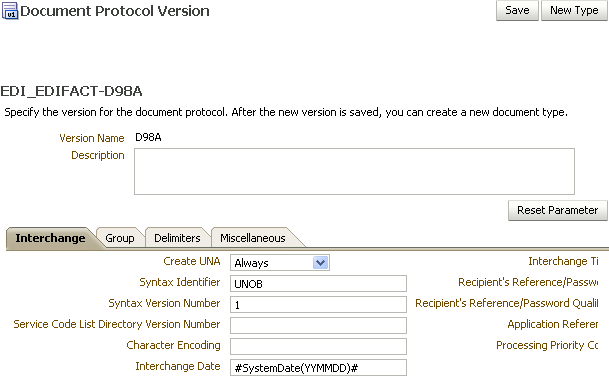The image size is (609, 379).
Task: Open the Delimiters tab
Action: [177, 238]
